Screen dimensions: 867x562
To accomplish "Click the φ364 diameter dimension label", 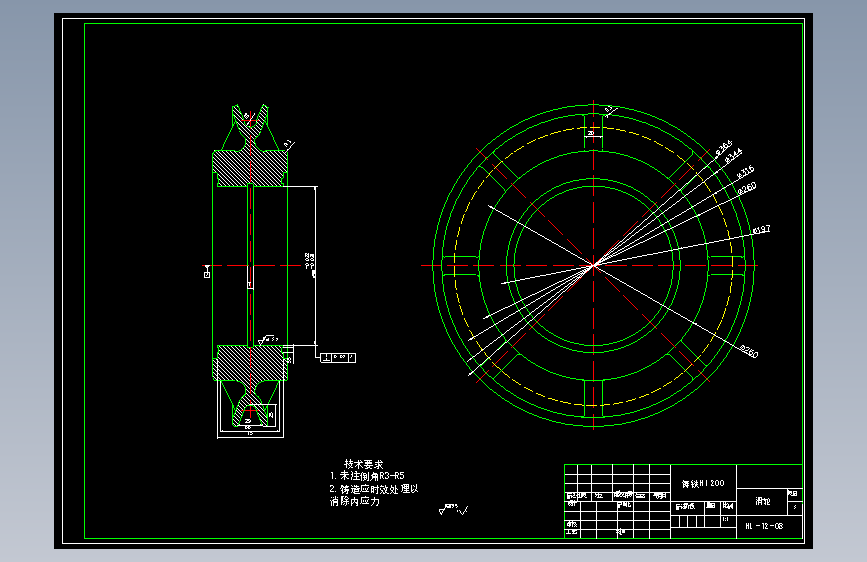I will coord(723,148).
